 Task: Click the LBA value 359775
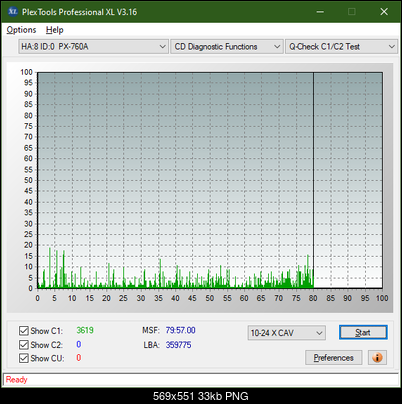(179, 345)
